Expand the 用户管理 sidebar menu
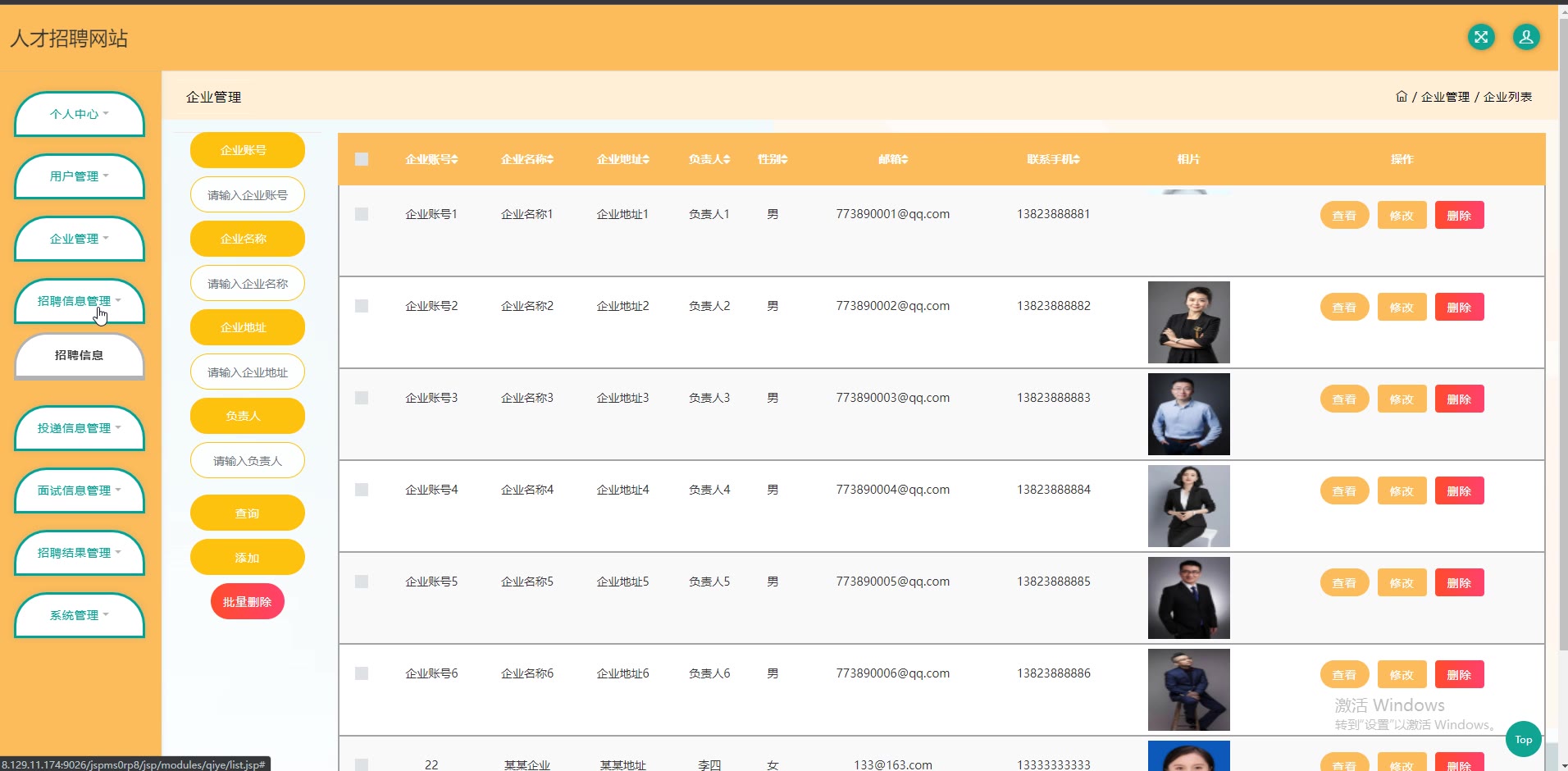 pyautogui.click(x=80, y=176)
